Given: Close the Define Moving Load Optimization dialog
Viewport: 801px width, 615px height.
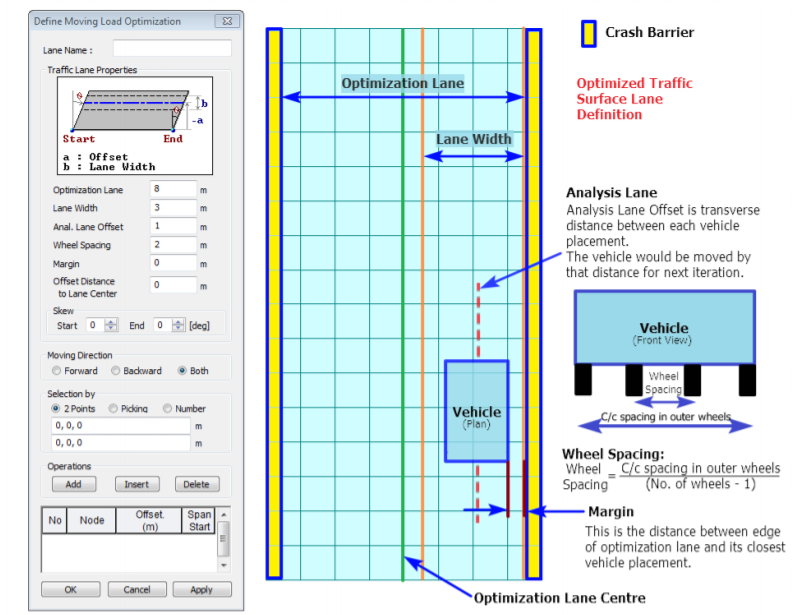Looking at the screenshot, I should (227, 20).
